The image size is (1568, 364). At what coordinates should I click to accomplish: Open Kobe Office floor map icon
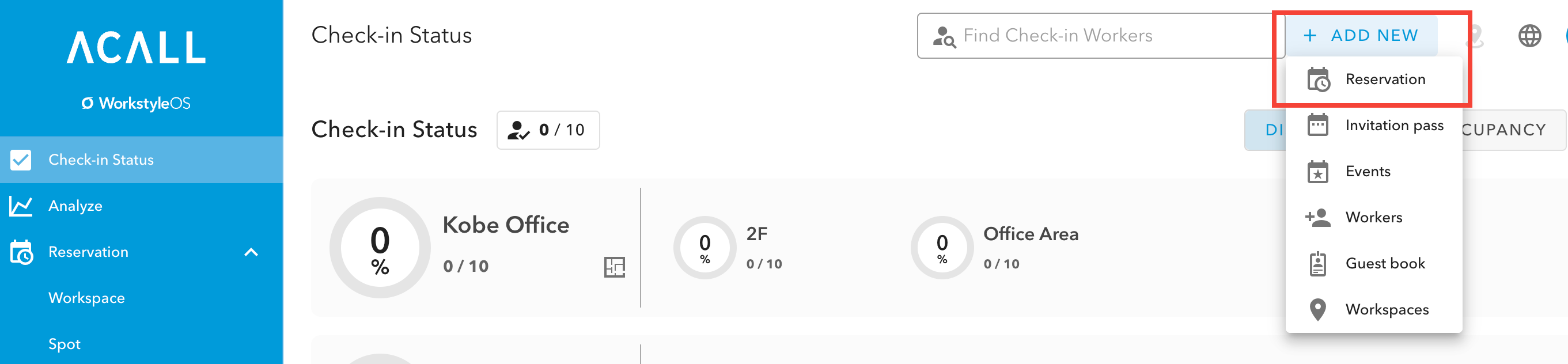coord(614,267)
